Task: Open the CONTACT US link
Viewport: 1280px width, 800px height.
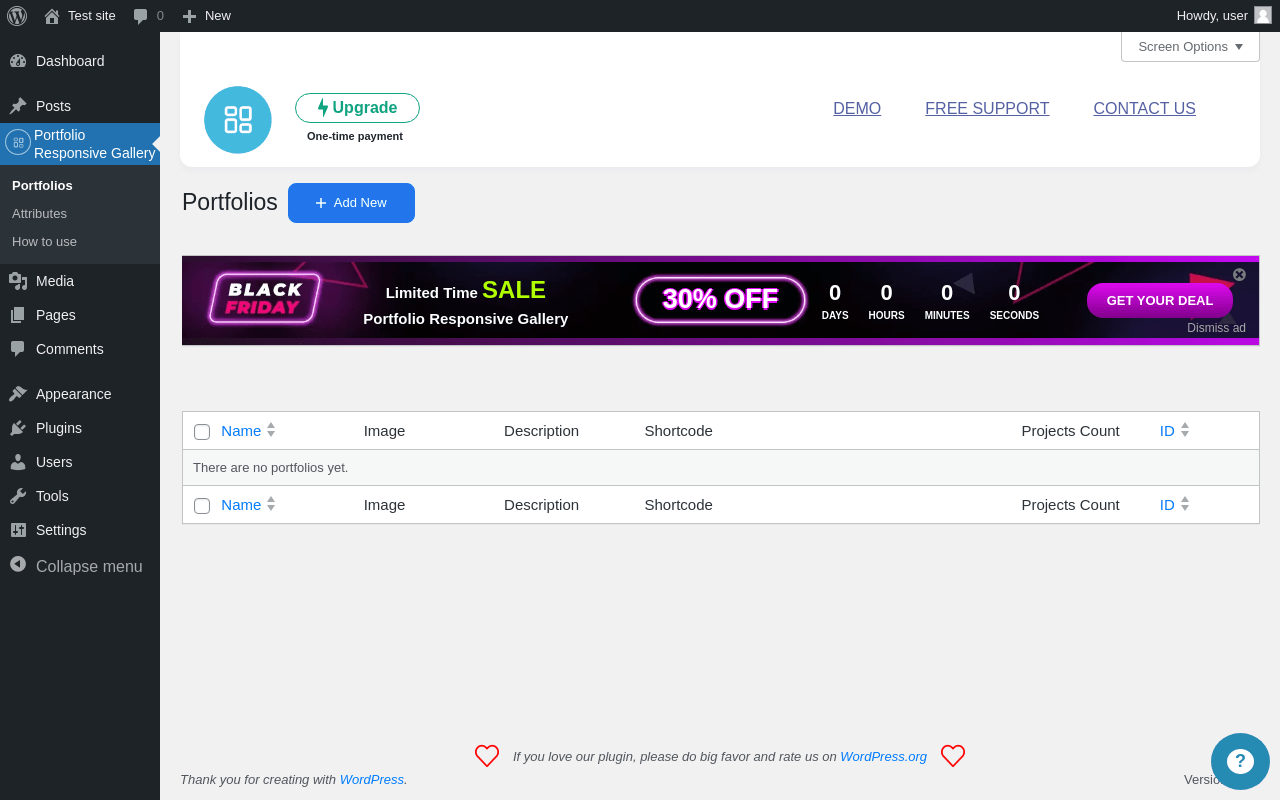Action: 1144,109
